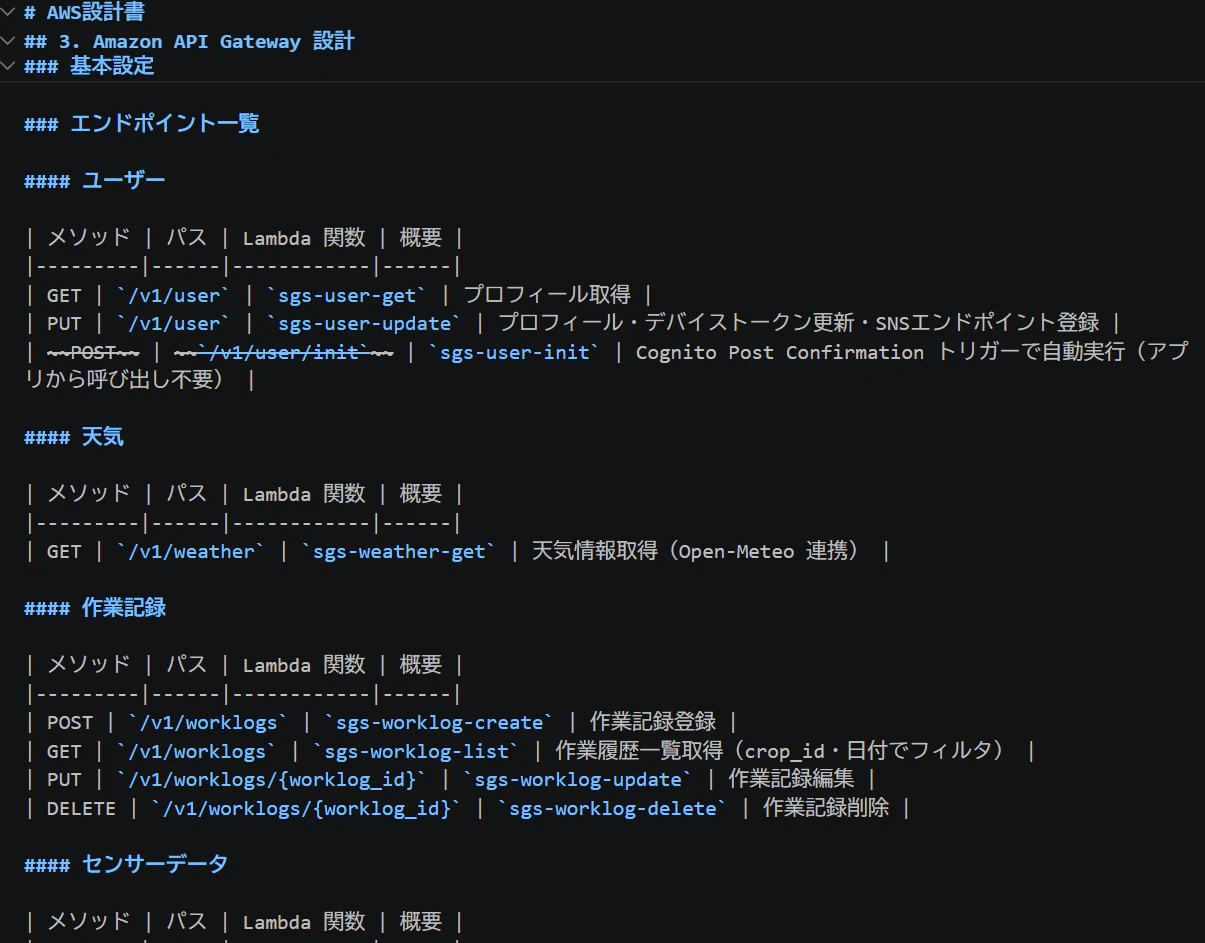This screenshot has height=943, width=1205.
Task: Collapse the Amazon API Gateway 設計 chevron
Action: (8, 41)
